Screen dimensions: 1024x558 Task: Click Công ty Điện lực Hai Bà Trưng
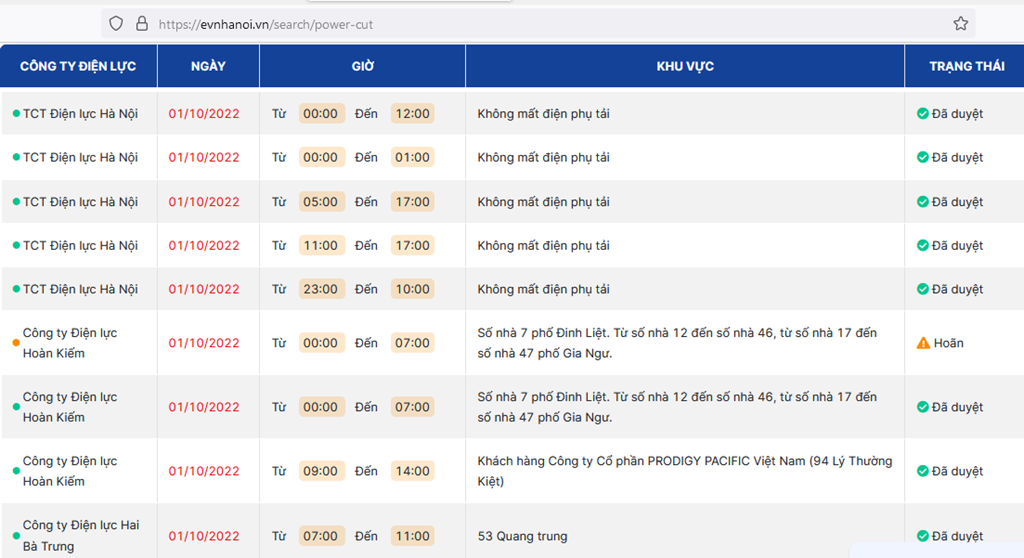[81, 536]
